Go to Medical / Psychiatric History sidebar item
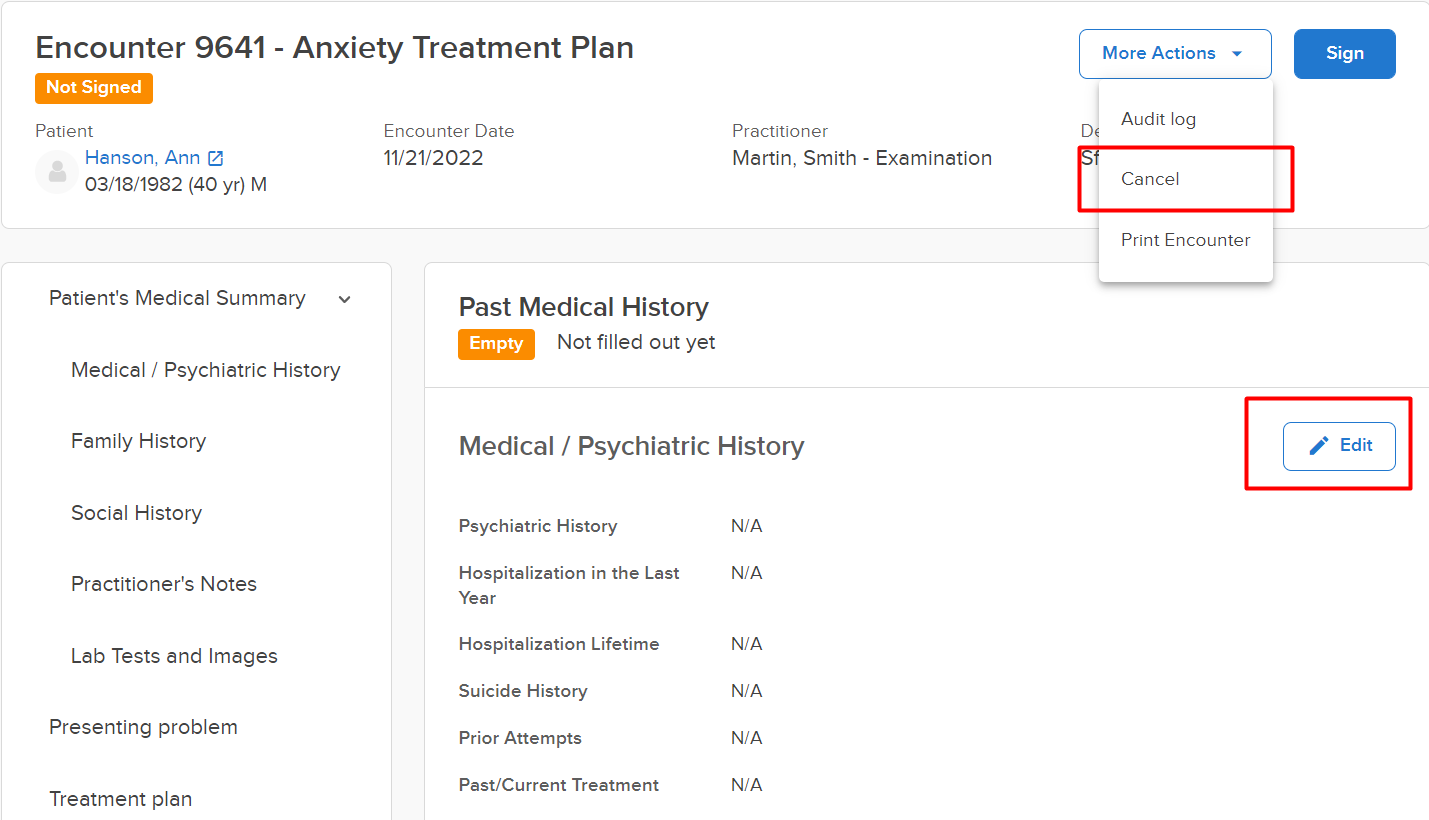Image resolution: width=1429 pixels, height=820 pixels. point(205,370)
